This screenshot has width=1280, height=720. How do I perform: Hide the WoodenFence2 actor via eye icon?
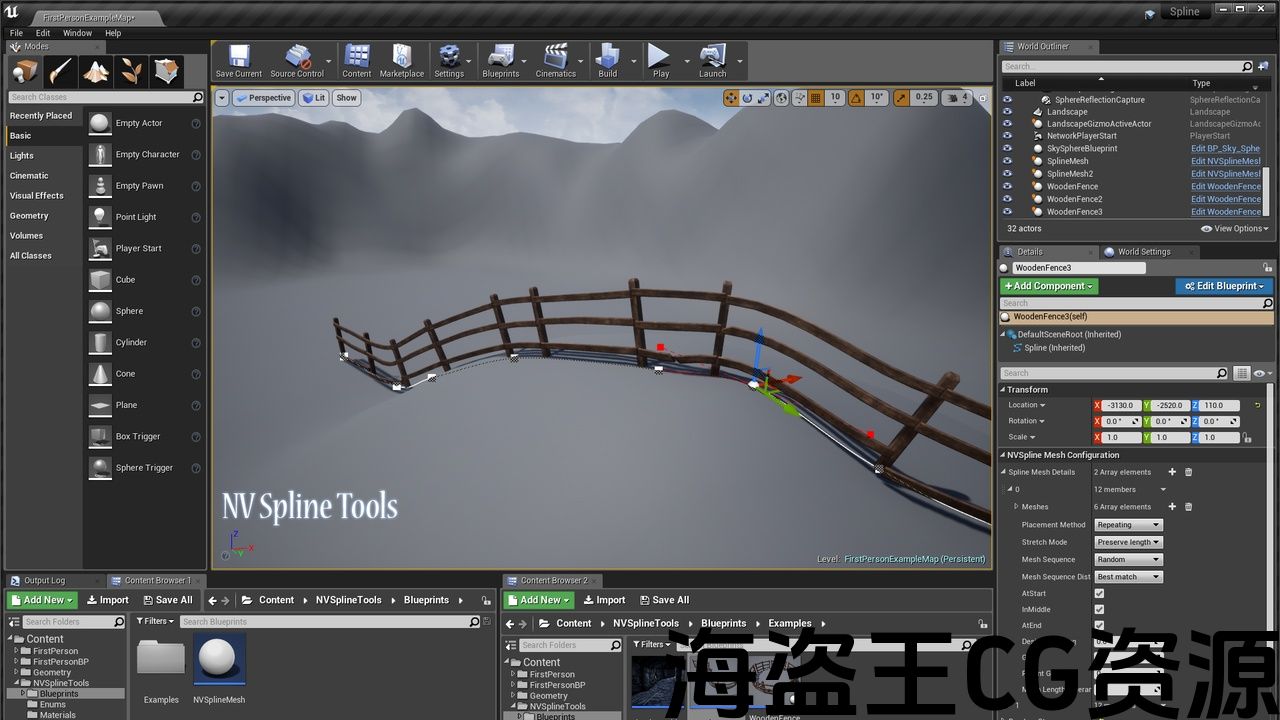click(x=1007, y=199)
